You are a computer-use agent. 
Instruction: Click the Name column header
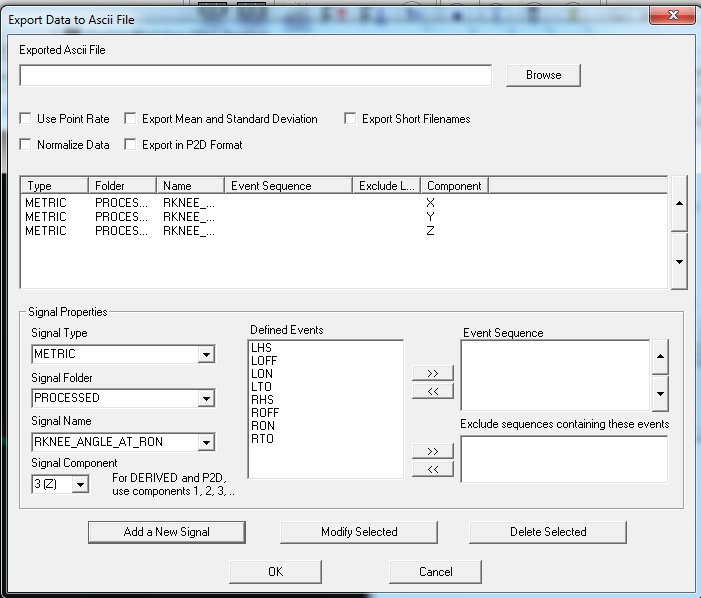click(190, 185)
